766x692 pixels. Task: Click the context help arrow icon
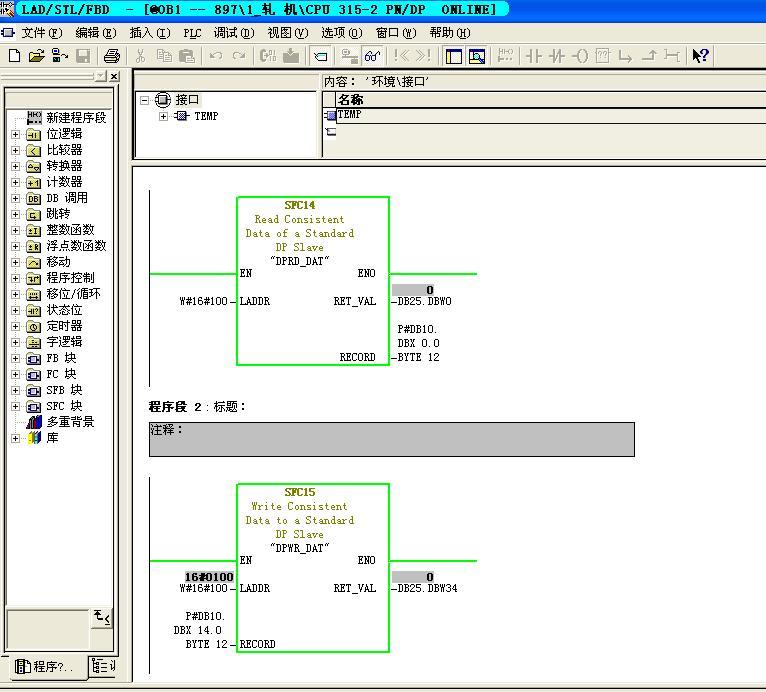pyautogui.click(x=701, y=56)
